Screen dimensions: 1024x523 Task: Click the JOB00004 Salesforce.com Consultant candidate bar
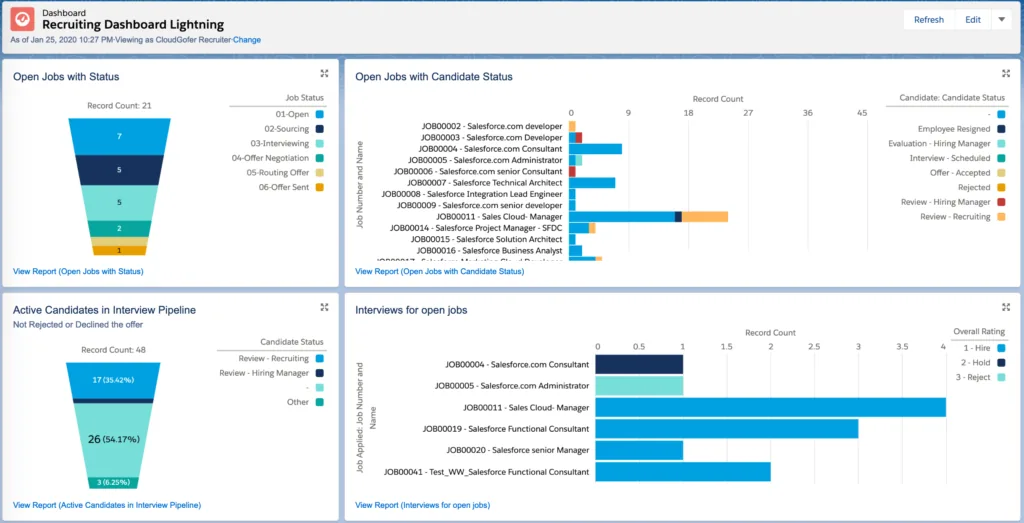click(x=595, y=149)
